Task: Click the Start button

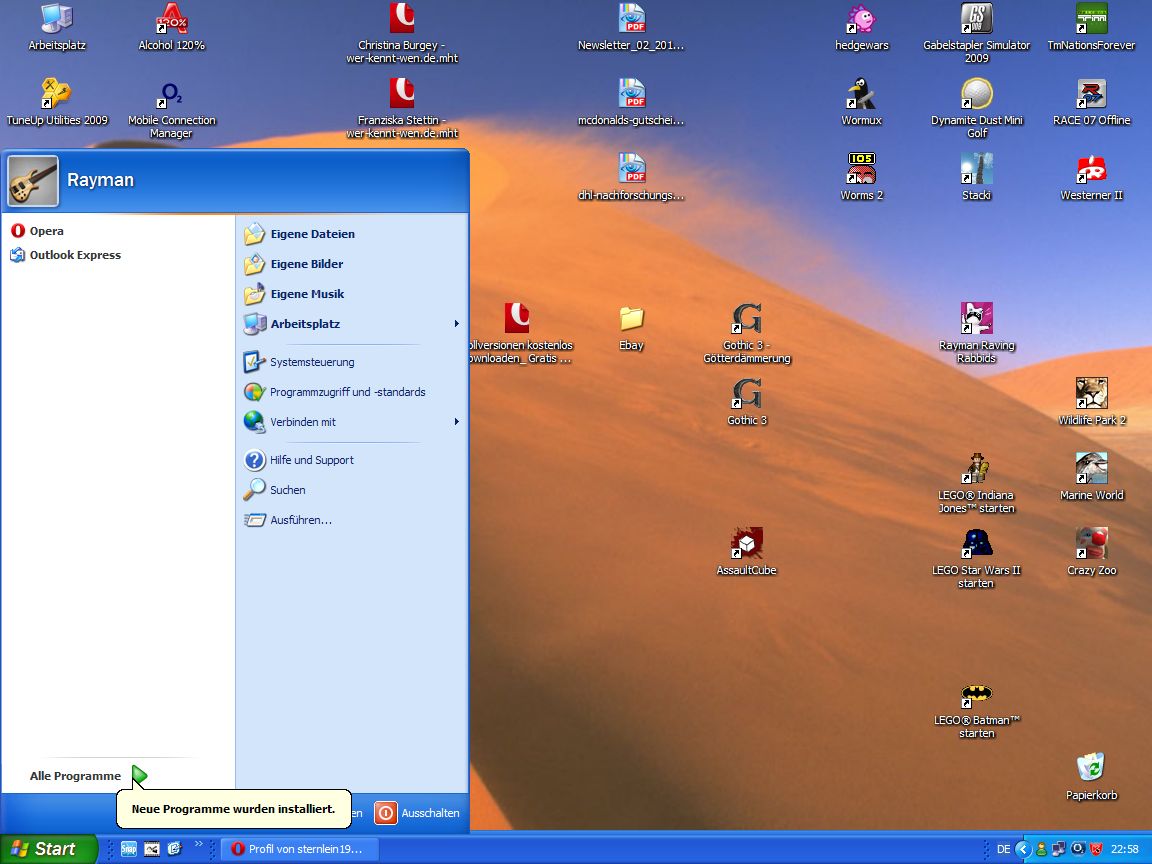Action: tap(48, 849)
